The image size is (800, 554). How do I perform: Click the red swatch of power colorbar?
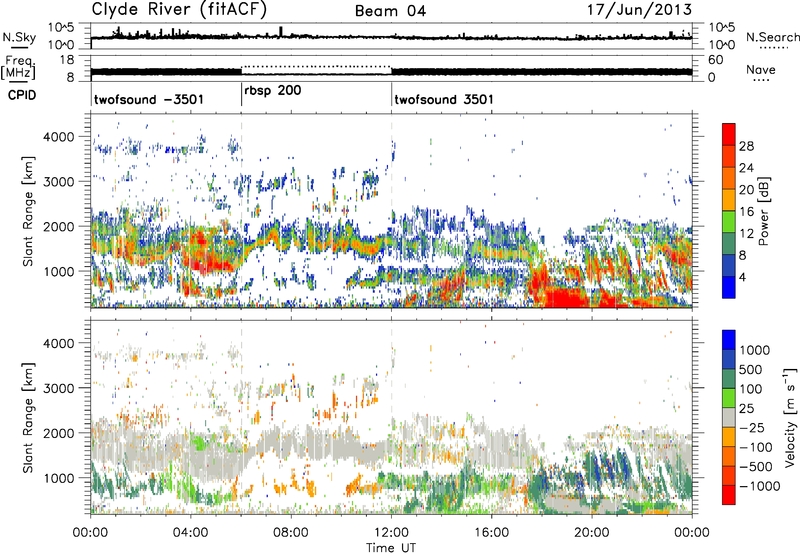tap(729, 135)
